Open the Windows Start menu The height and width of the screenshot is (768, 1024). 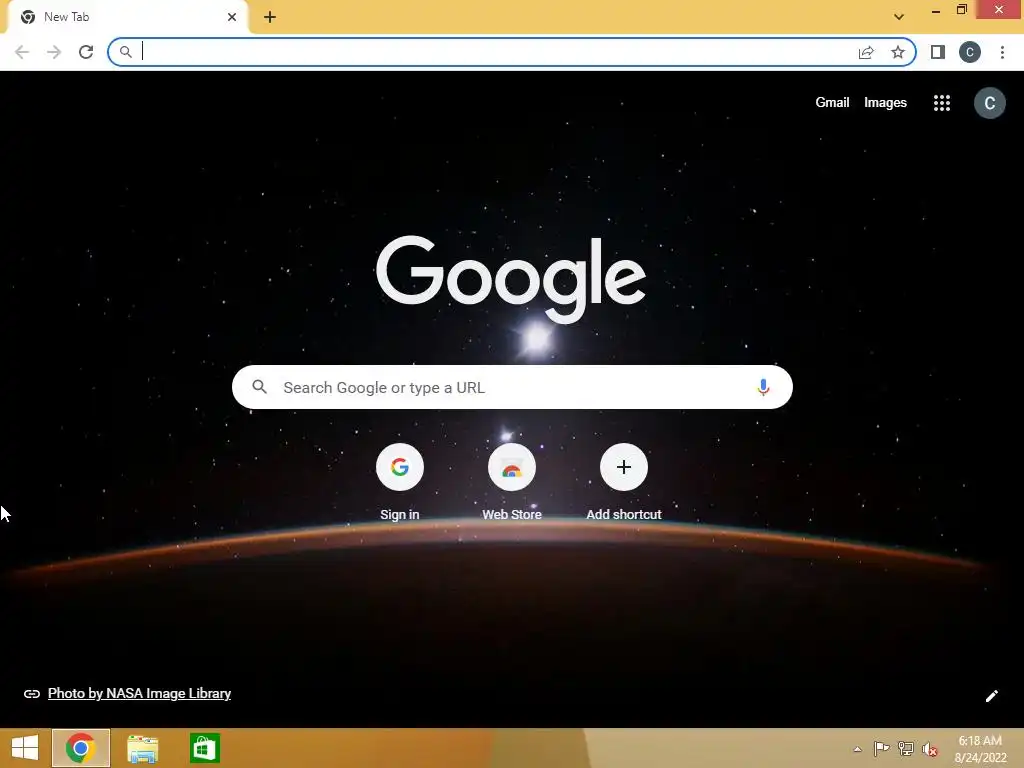tap(25, 748)
